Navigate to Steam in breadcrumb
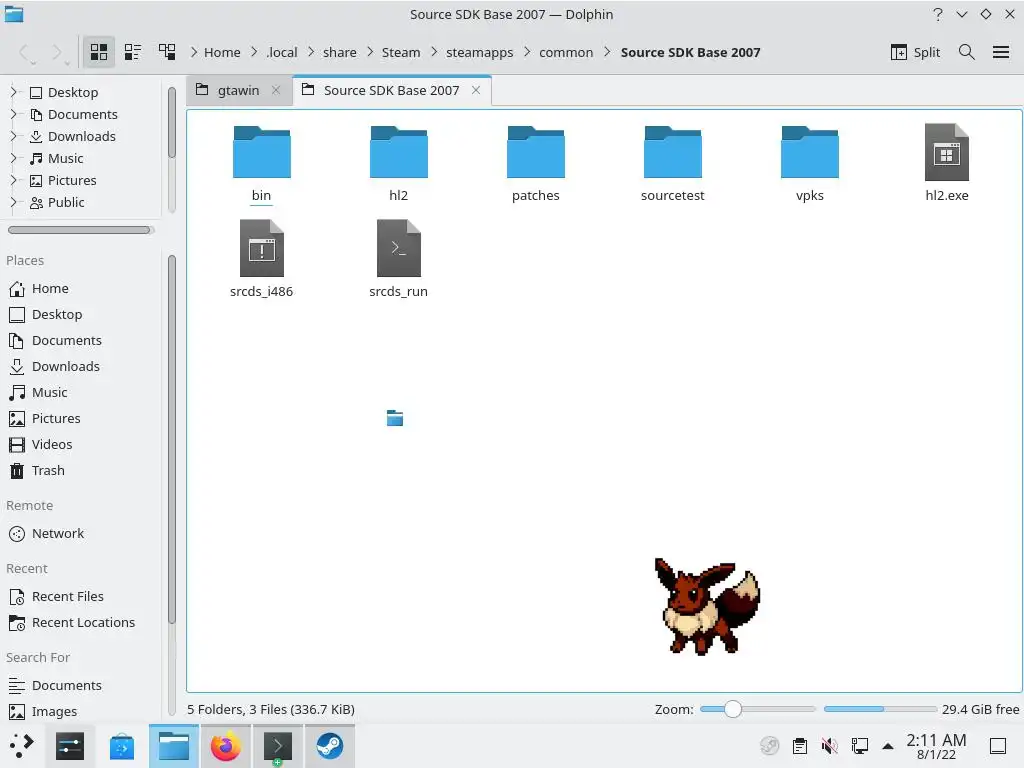The width and height of the screenshot is (1024, 768). (x=401, y=52)
